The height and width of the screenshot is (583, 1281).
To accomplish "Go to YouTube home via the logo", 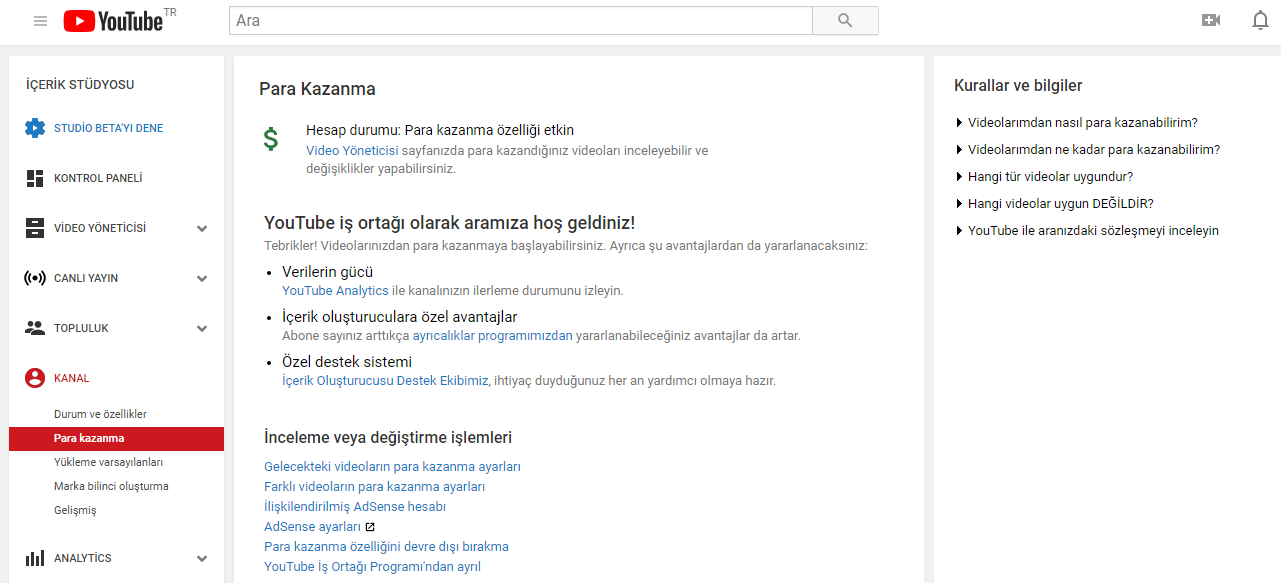I will [113, 20].
